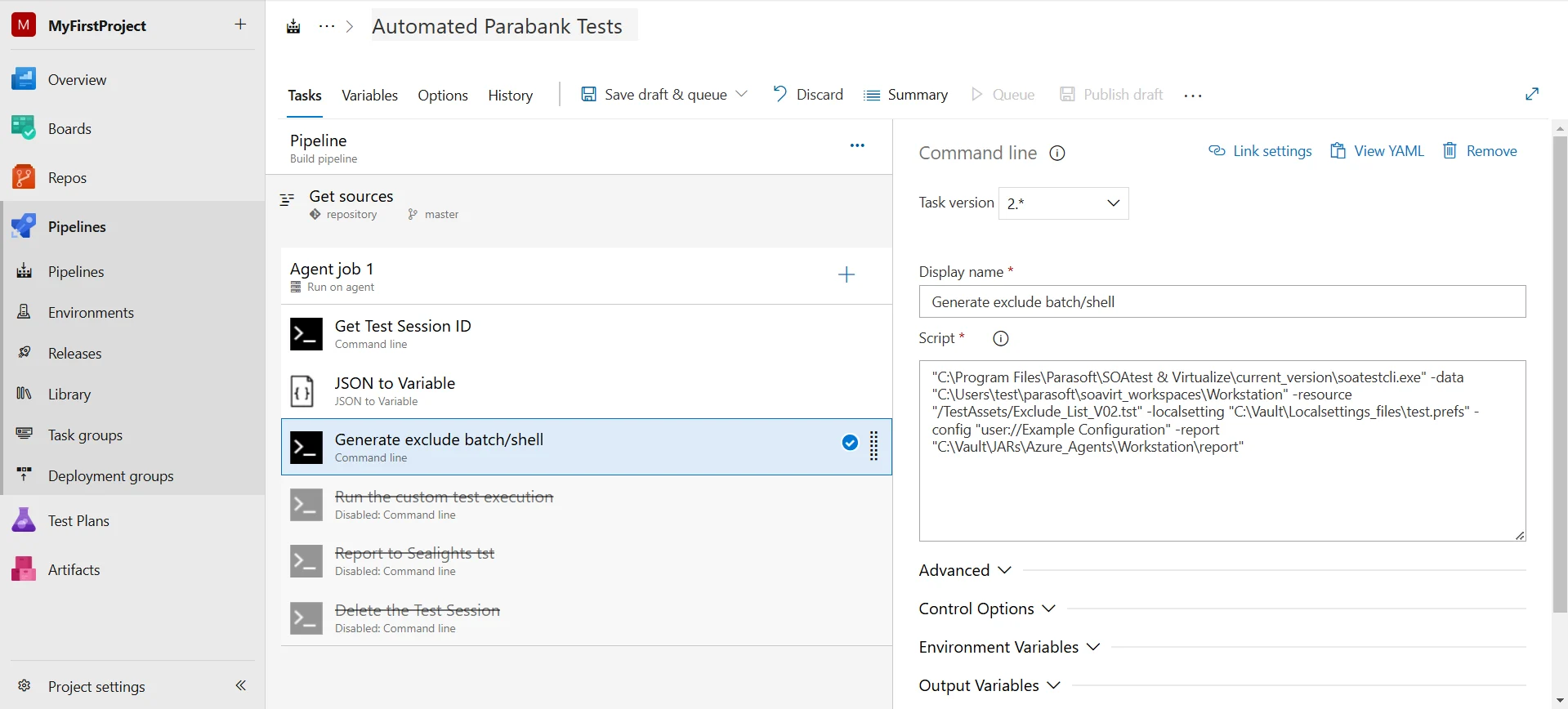1568x709 pixels.
Task: Click the Display name input field
Action: click(x=1222, y=301)
